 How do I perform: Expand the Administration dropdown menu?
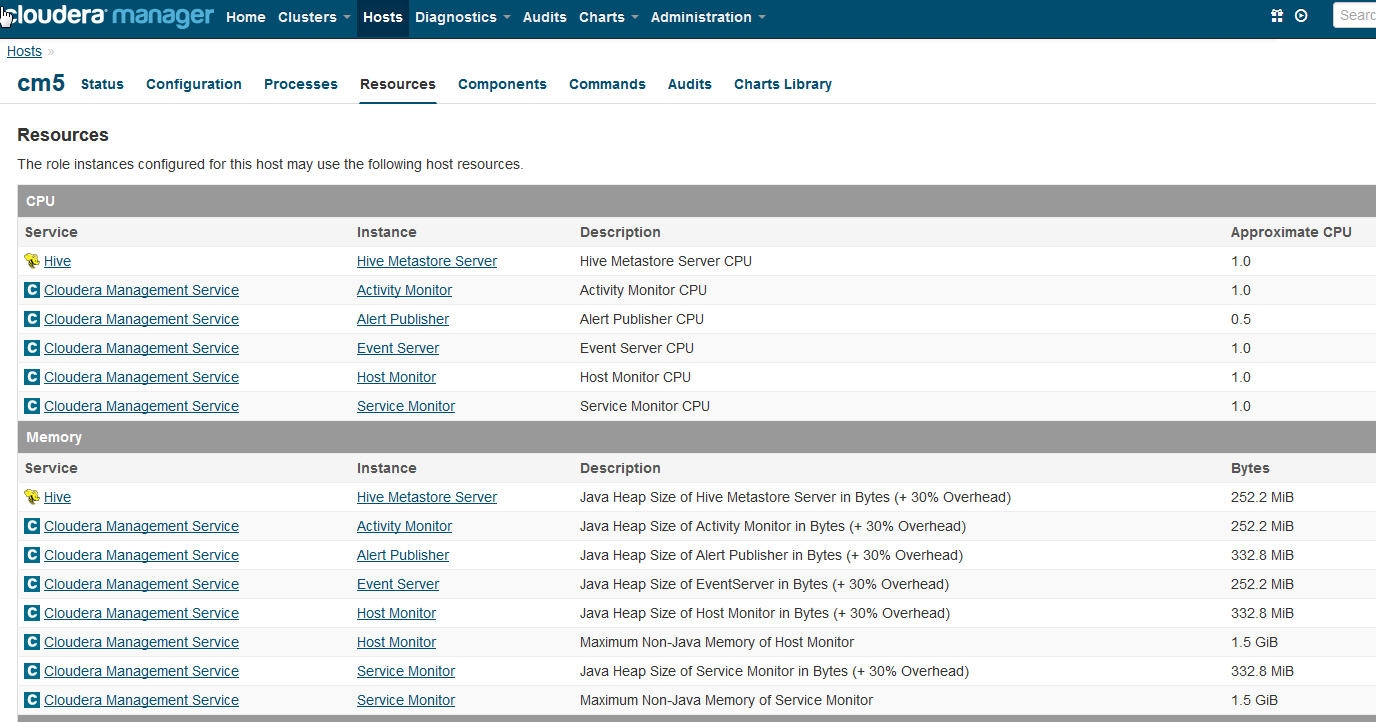pyautogui.click(x=708, y=17)
